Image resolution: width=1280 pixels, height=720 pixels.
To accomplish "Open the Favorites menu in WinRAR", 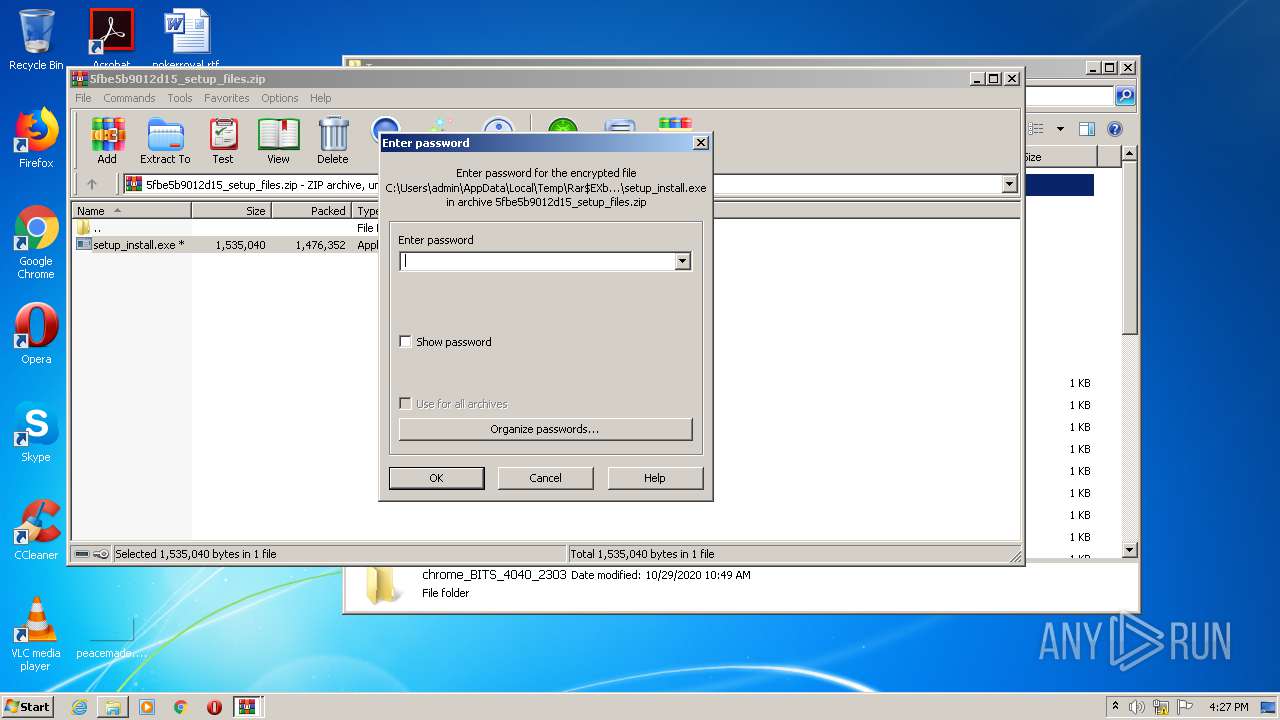I will click(x=227, y=98).
